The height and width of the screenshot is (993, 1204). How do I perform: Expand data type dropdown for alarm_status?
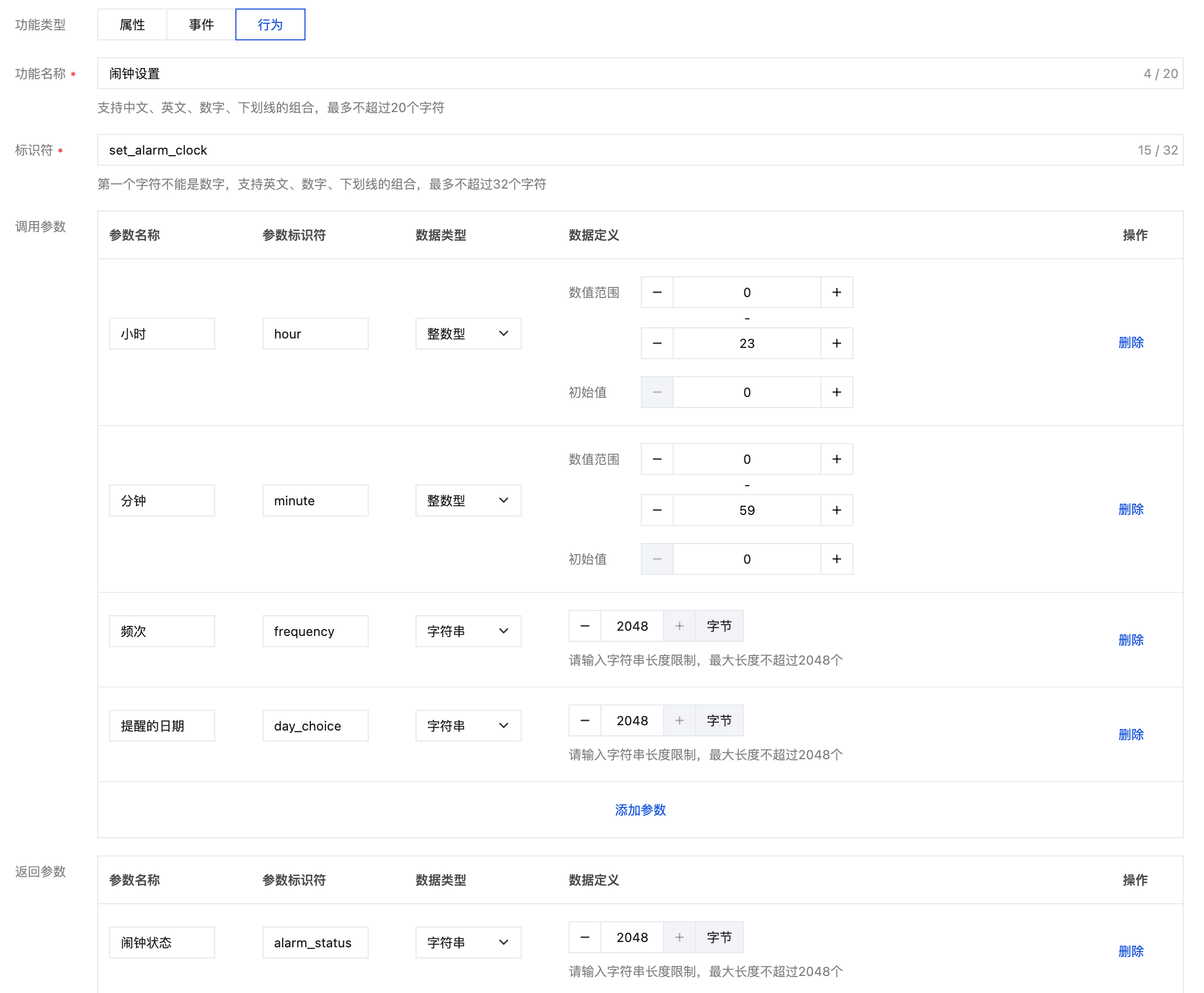468,943
